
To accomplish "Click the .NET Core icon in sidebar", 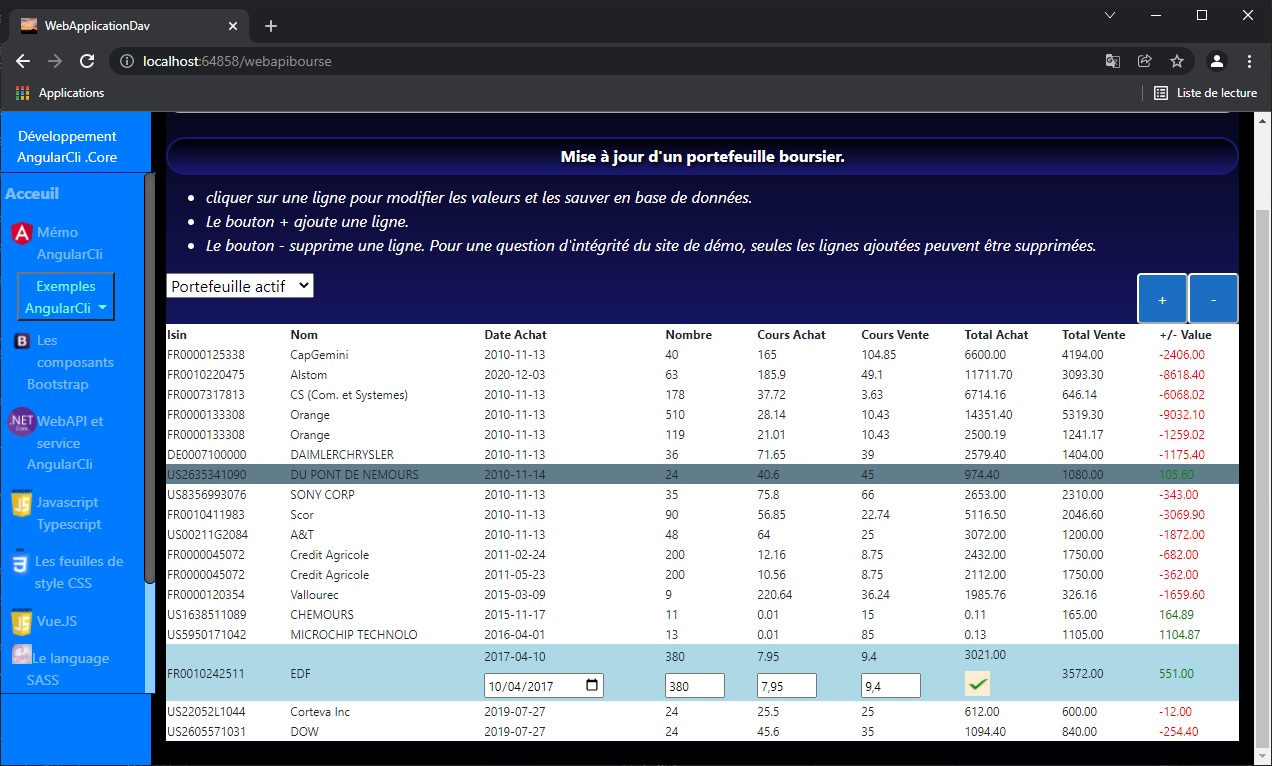I will [x=22, y=422].
